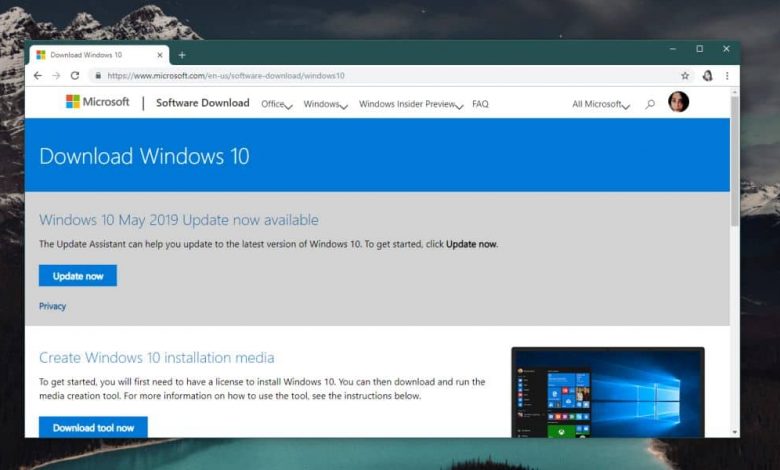This screenshot has height=470, width=780.
Task: Open the Privacy link
Action: pos(52,306)
